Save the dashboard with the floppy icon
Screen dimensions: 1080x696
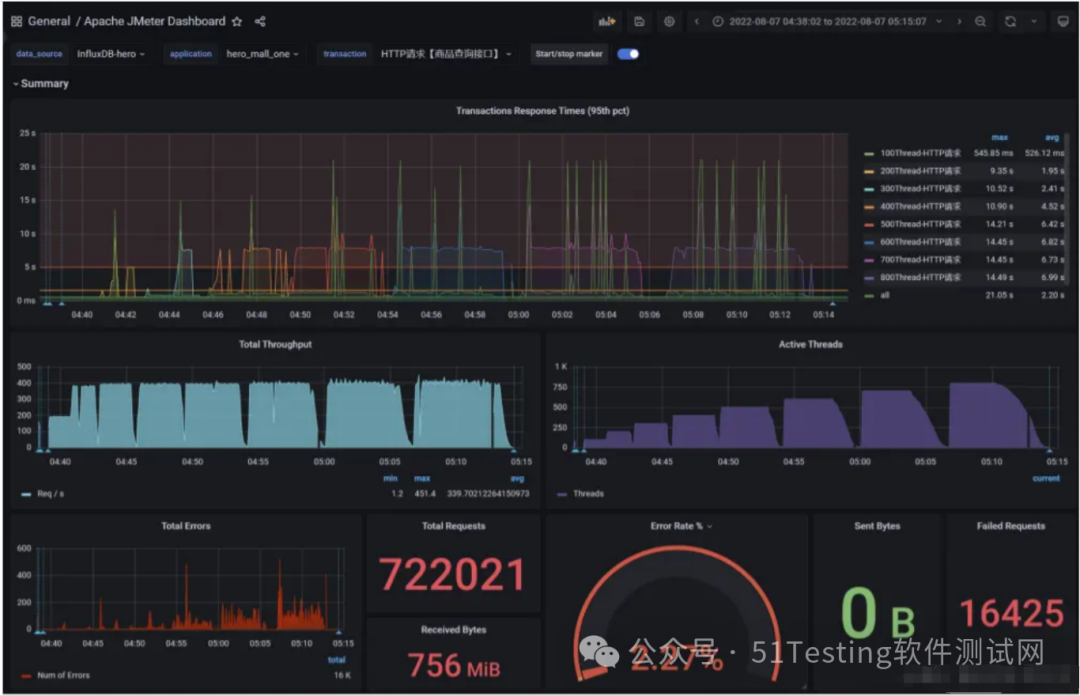pos(639,21)
